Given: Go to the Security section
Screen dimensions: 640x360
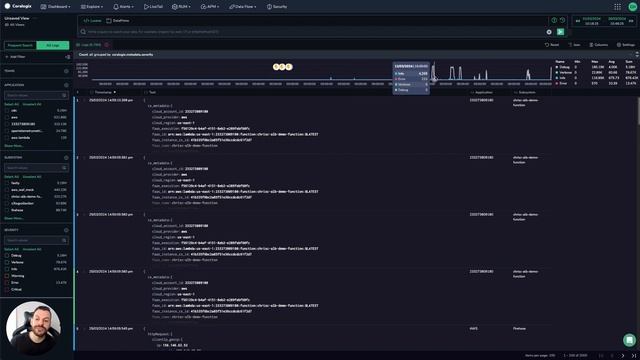Looking at the screenshot, I should pyautogui.click(x=277, y=7).
